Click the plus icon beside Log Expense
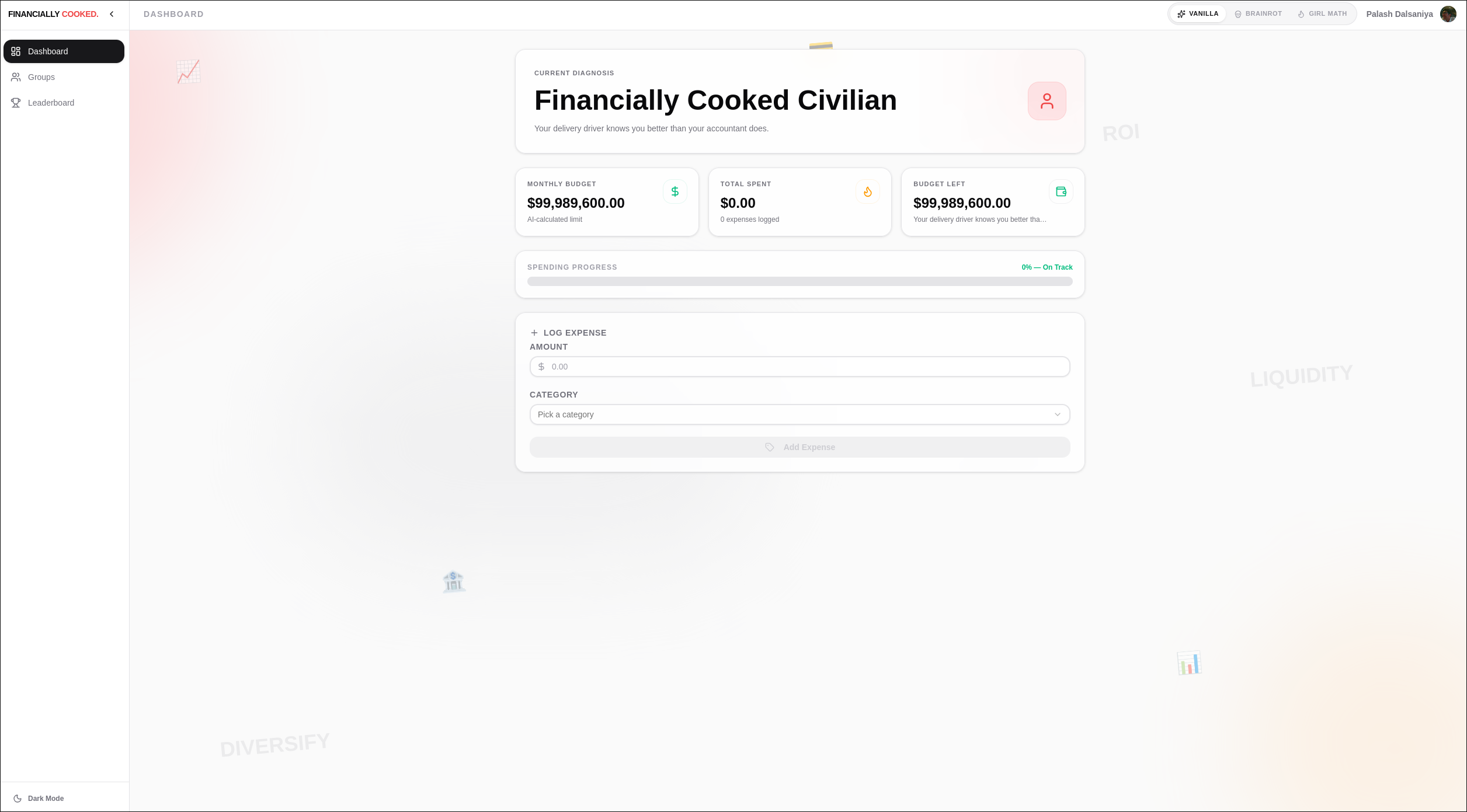Screen dimensions: 1467x812 [534, 332]
